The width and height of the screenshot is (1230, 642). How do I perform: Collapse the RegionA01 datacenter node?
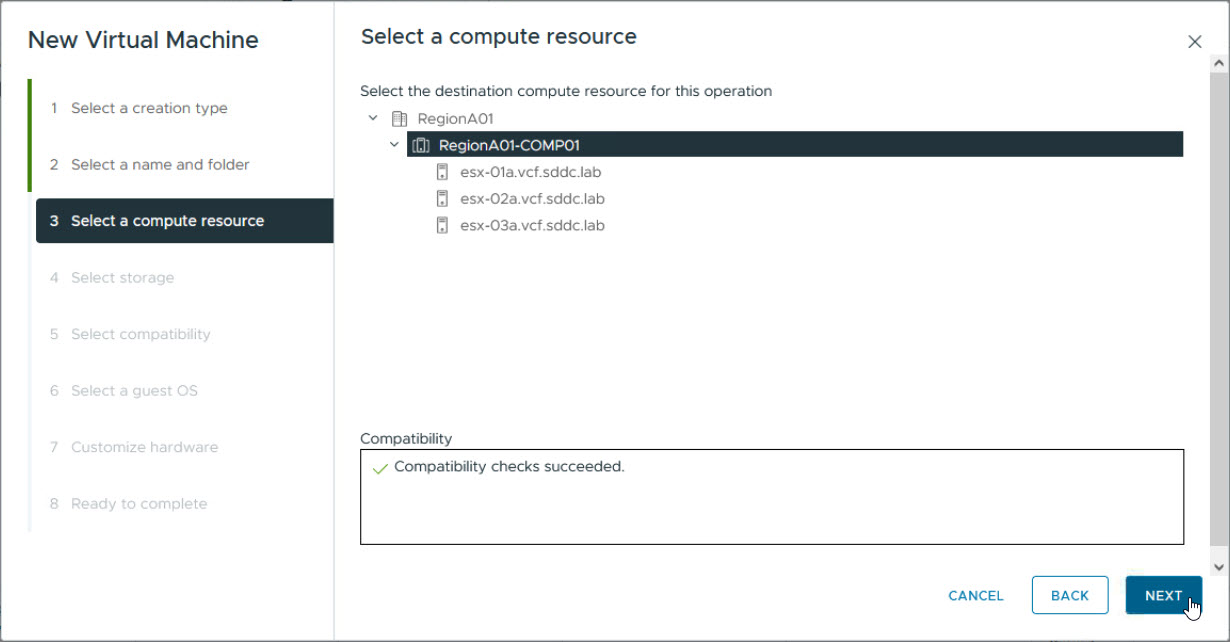[x=373, y=118]
